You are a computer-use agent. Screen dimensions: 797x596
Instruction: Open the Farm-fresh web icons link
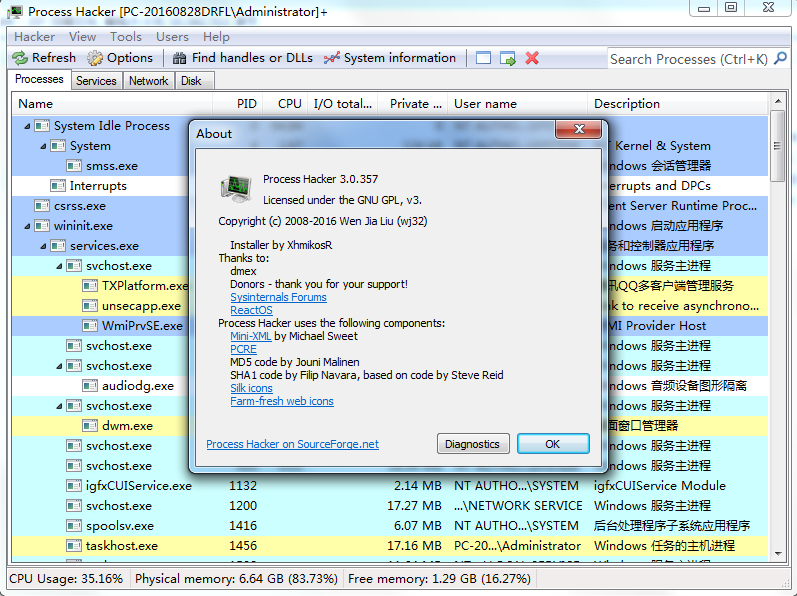[x=282, y=401]
